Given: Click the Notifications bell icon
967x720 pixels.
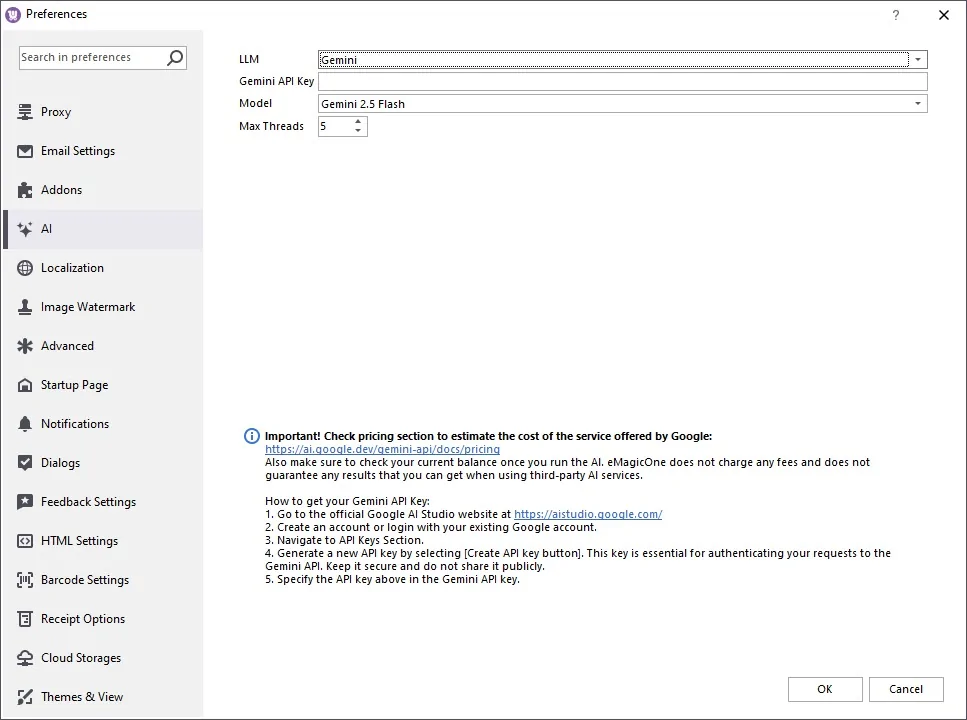Looking at the screenshot, I should coord(25,424).
